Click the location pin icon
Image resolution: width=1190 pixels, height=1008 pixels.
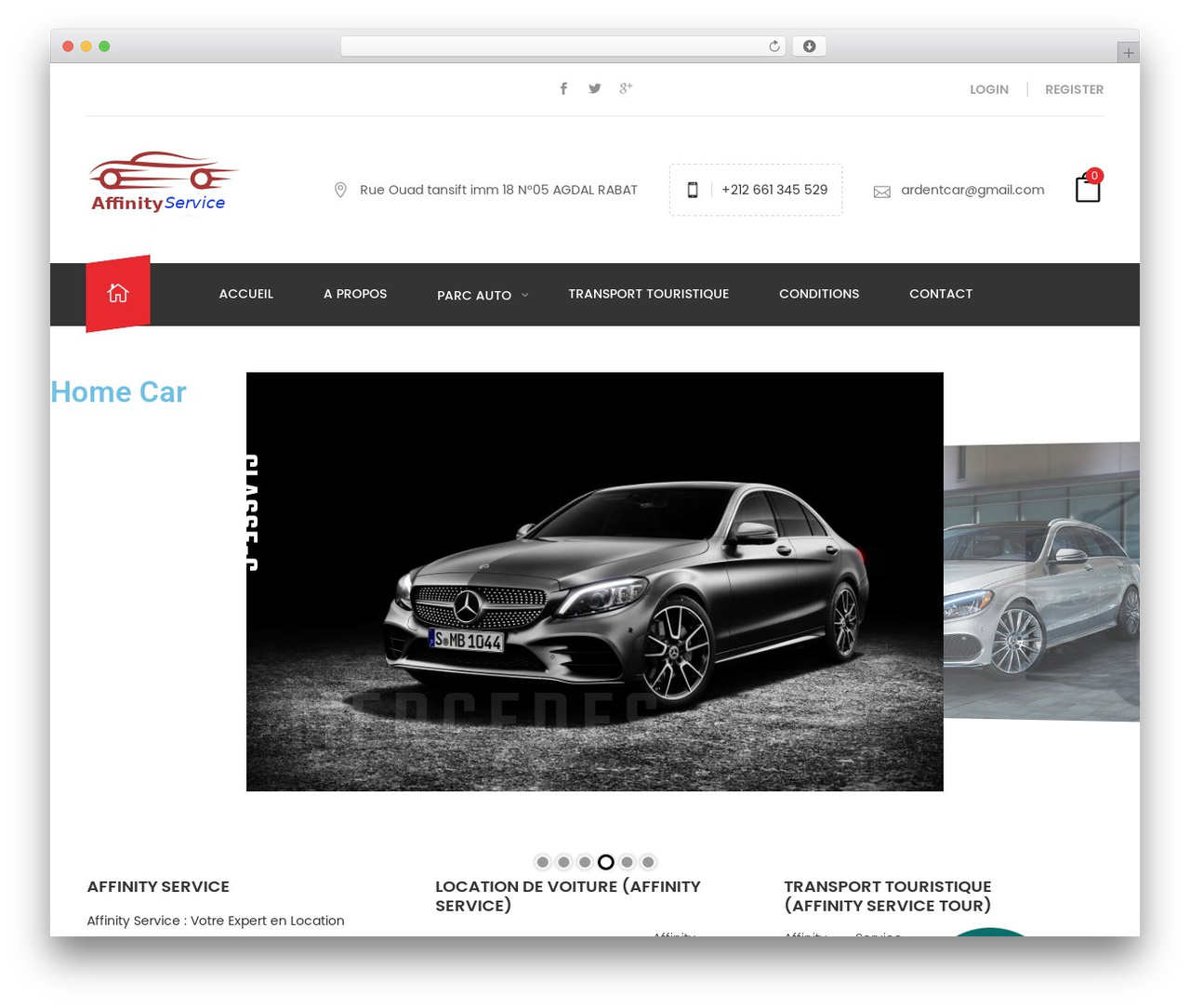pos(340,190)
